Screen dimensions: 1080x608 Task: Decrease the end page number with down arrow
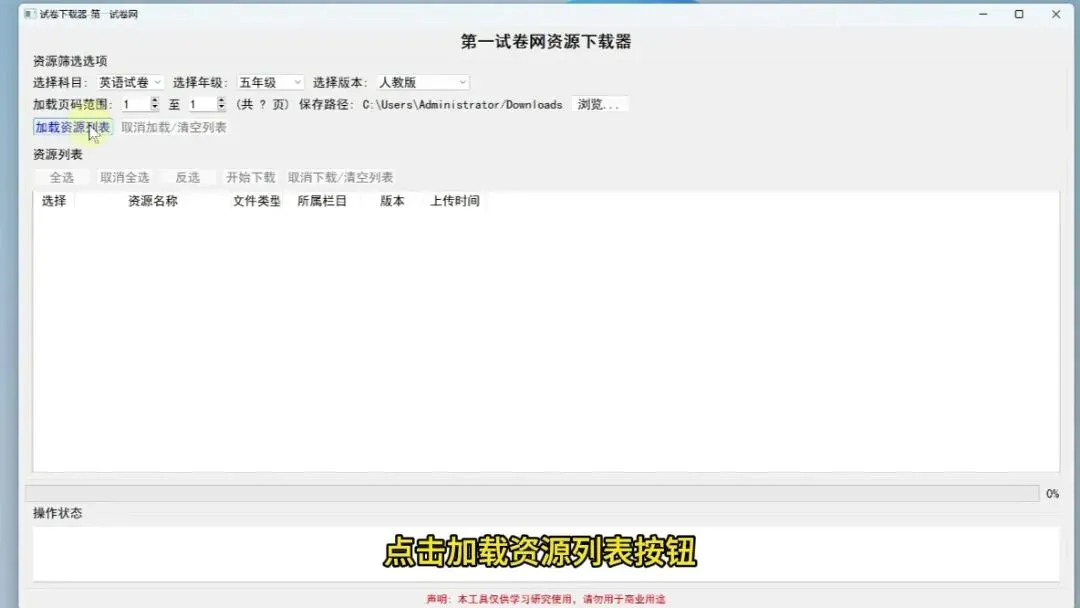(221, 108)
